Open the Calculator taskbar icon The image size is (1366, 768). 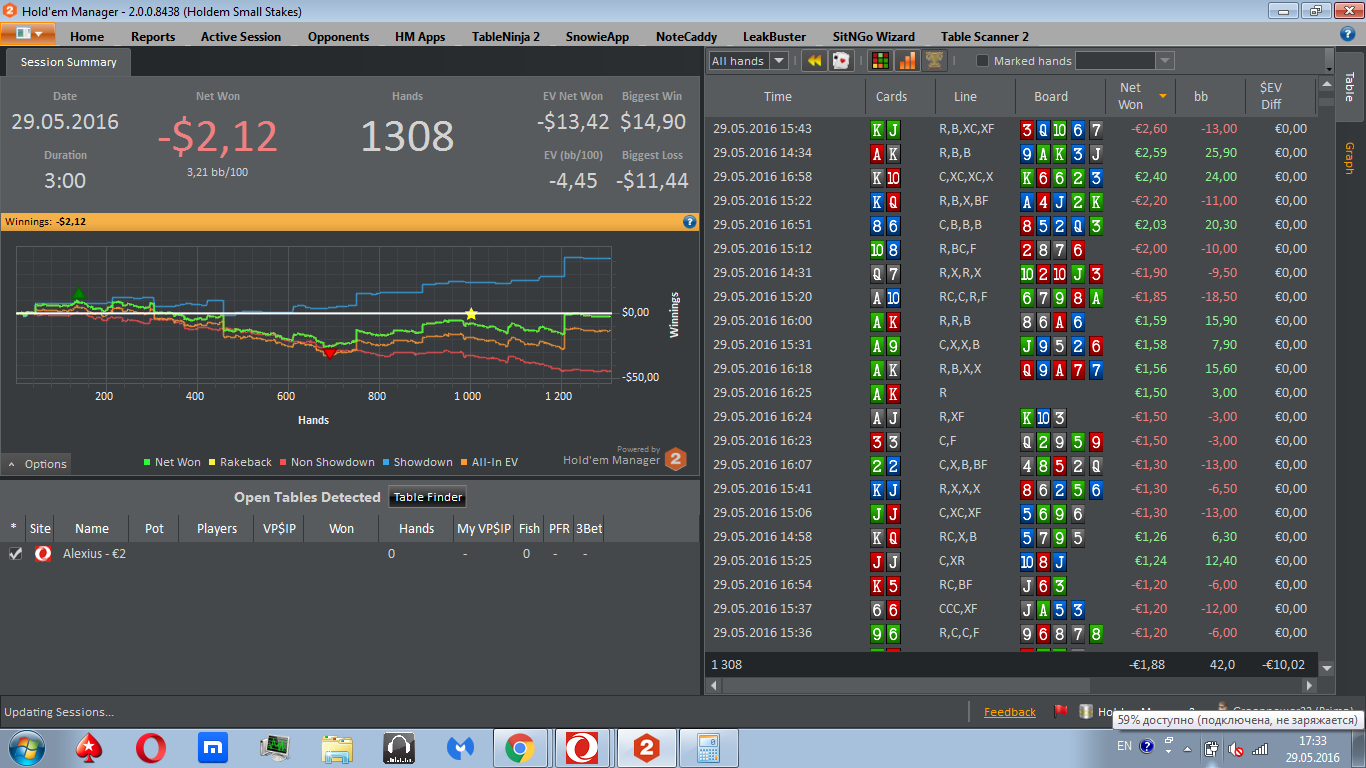click(x=709, y=747)
